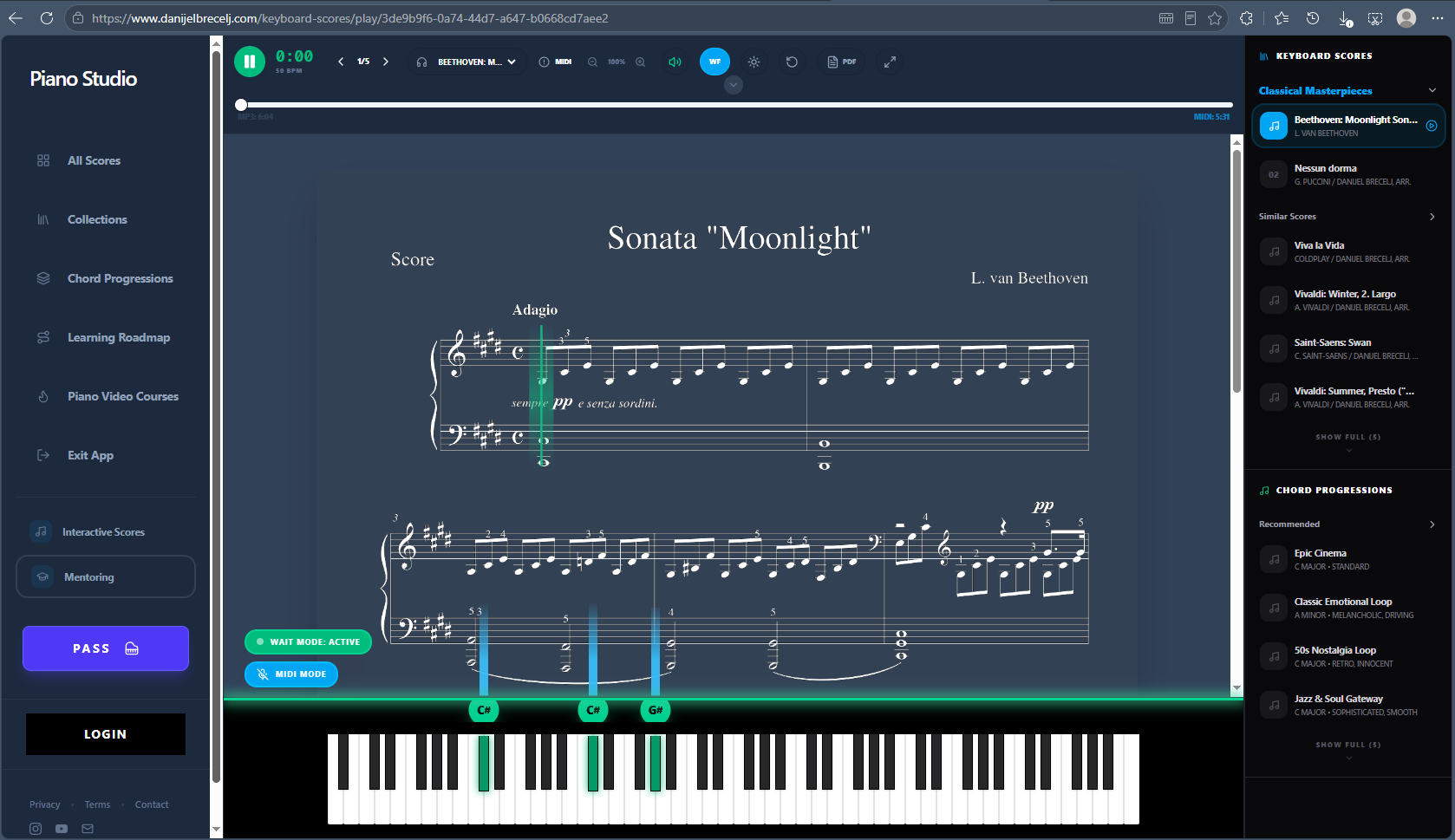Viewport: 1455px width, 840px height.
Task: Refresh the page in the browser
Action: point(47,18)
